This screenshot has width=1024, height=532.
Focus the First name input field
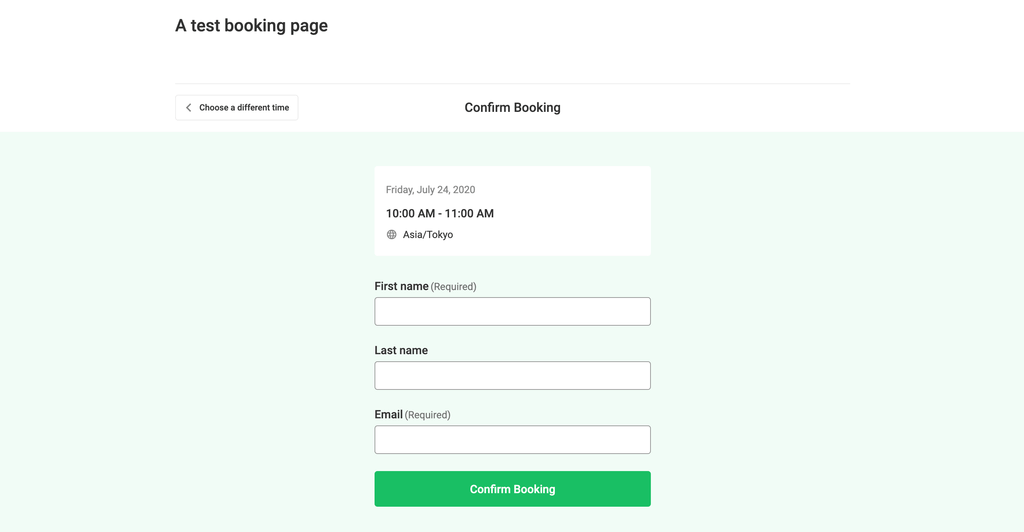512,311
